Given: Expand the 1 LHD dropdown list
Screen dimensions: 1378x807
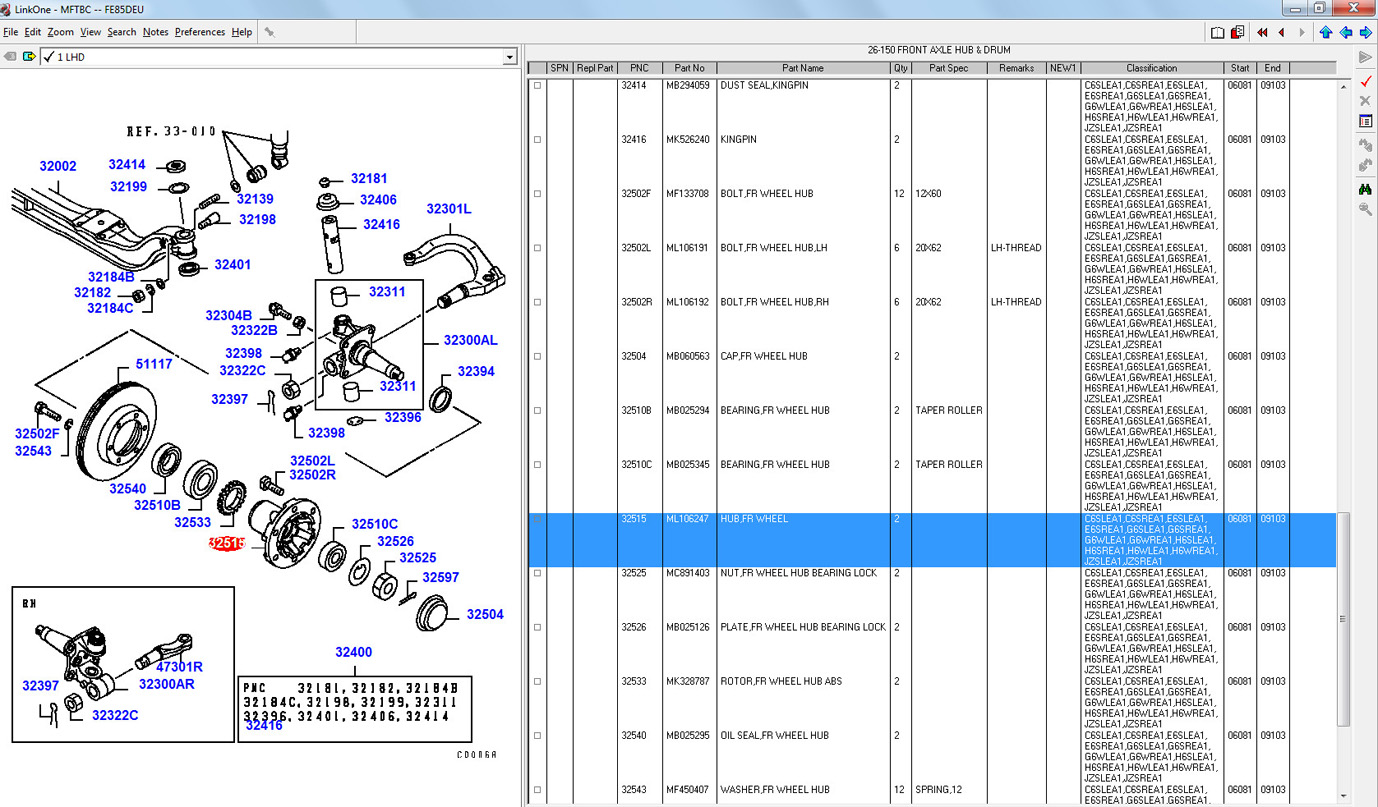Looking at the screenshot, I should click(x=509, y=57).
